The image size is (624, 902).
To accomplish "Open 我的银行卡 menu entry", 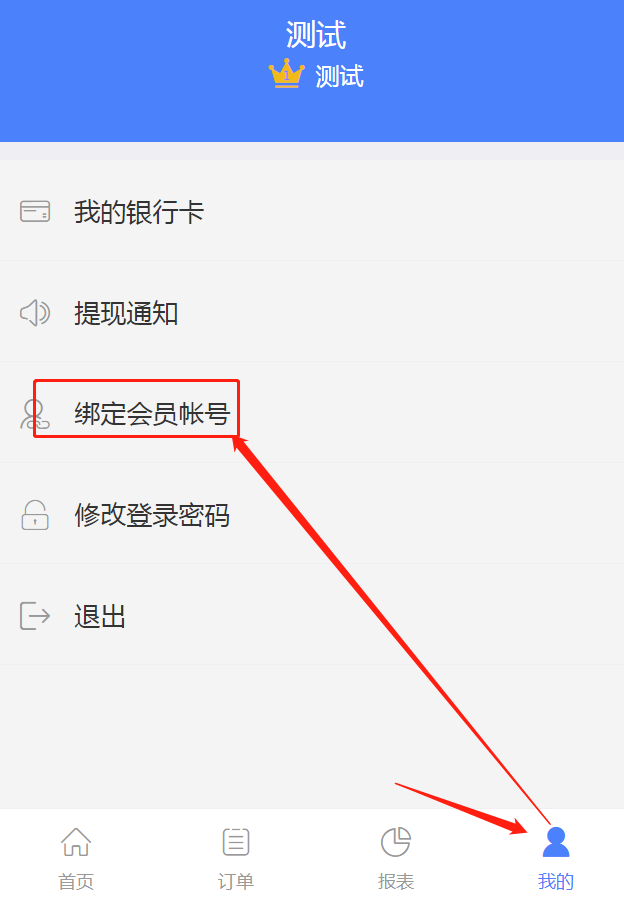I will pos(312,211).
